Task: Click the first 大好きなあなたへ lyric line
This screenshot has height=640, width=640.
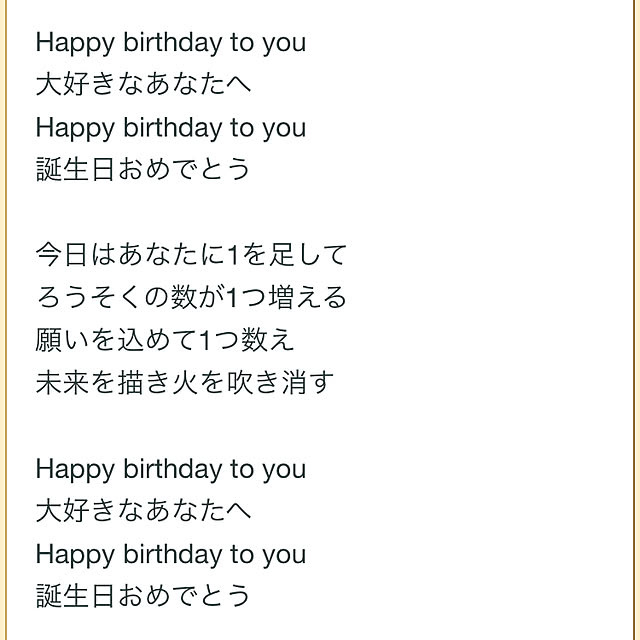Action: 143,84
